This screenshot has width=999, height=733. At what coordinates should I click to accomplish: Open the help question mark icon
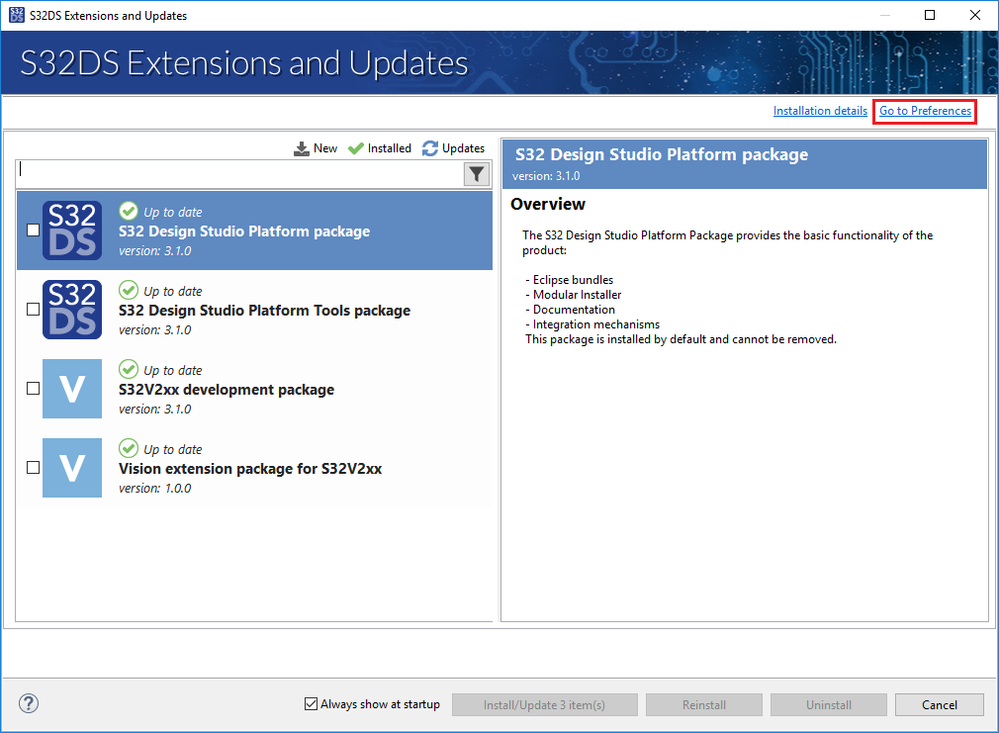coord(28,704)
